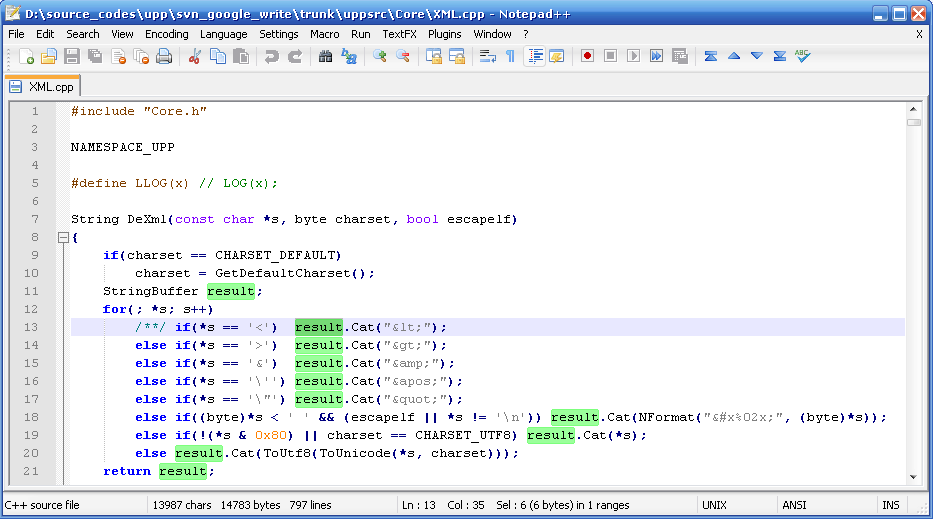Click the spell check ABC icon
The height and width of the screenshot is (521, 933).
tap(802, 57)
